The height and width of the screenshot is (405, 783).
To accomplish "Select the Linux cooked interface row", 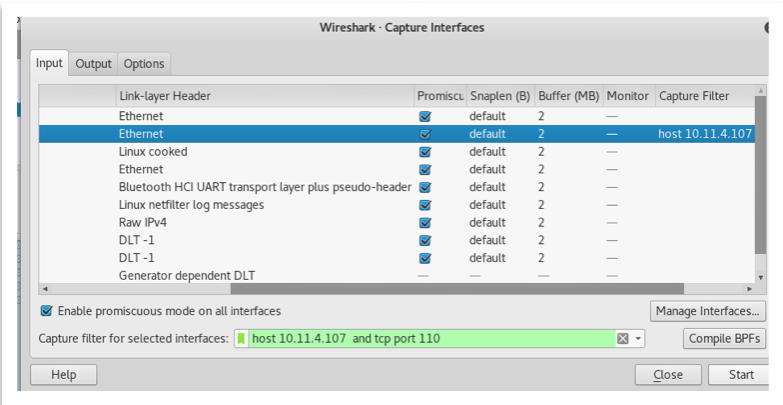I will (x=397, y=152).
